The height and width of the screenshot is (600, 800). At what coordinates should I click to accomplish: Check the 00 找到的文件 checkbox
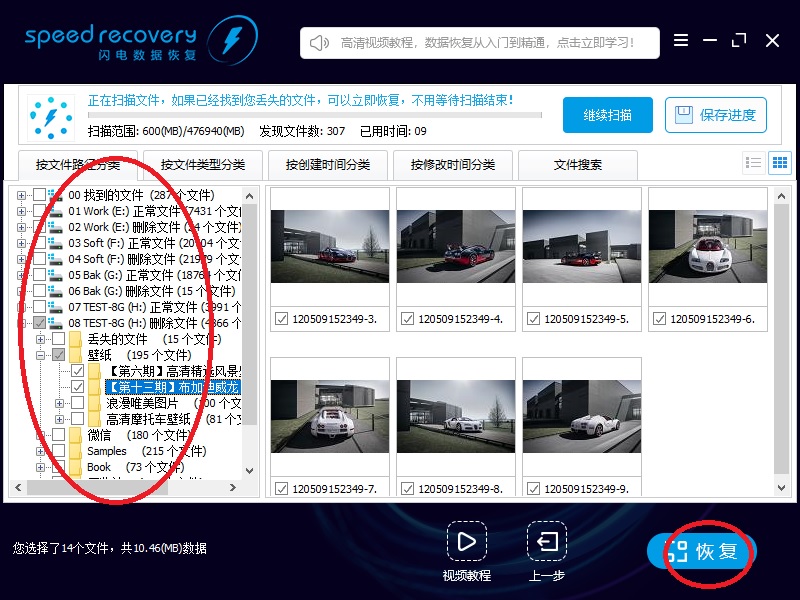39,195
